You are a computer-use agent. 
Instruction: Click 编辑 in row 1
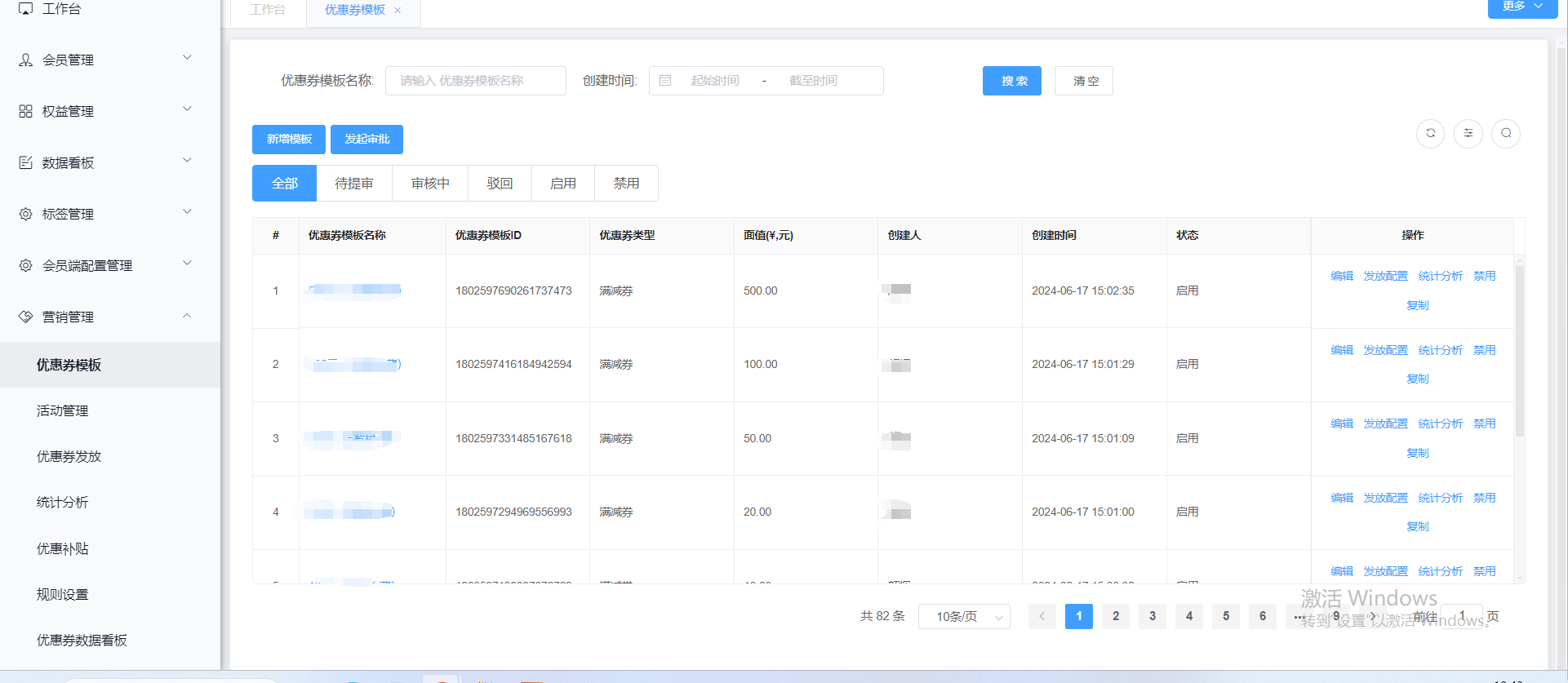pos(1342,276)
